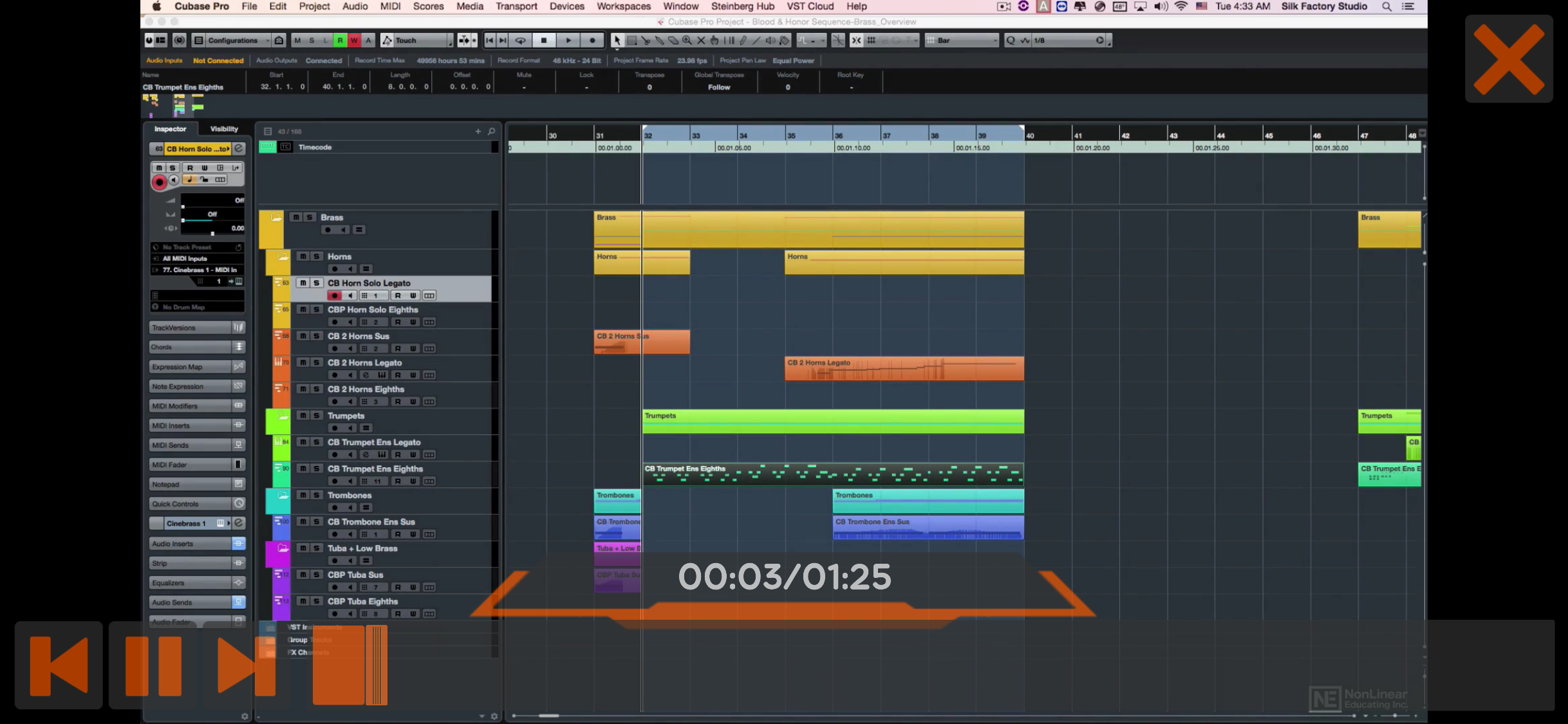Select the Split scissors tool

(646, 41)
